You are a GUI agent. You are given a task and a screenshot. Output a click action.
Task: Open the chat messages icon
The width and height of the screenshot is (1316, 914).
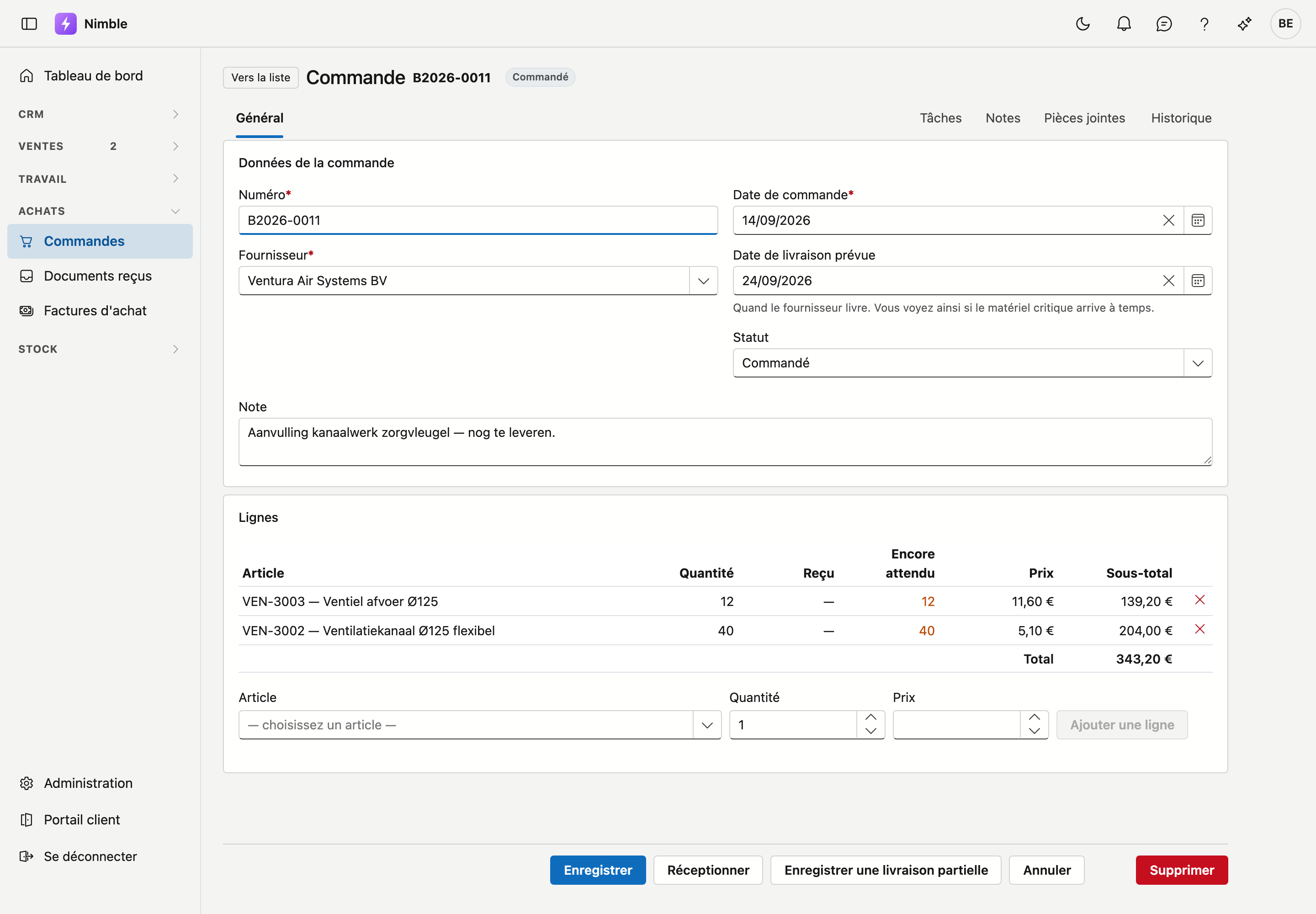point(1164,23)
